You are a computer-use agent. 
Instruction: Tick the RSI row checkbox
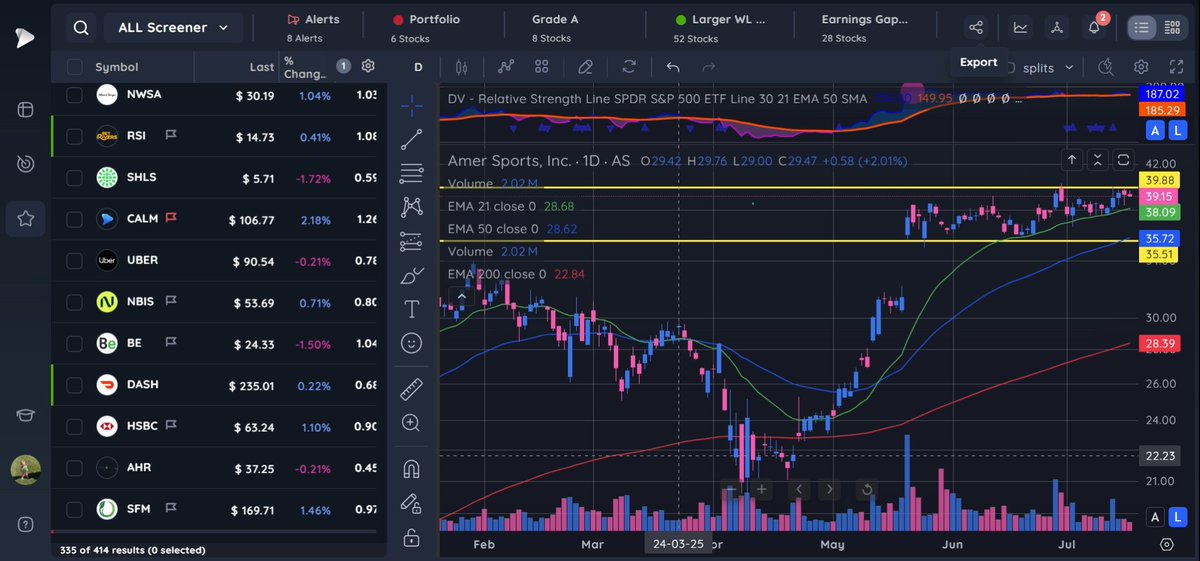pos(74,136)
